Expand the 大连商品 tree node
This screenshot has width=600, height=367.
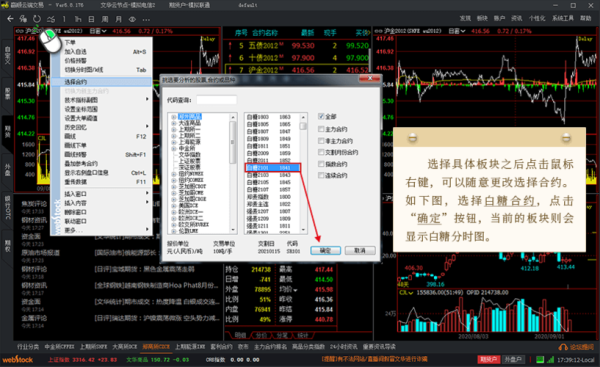[174, 123]
